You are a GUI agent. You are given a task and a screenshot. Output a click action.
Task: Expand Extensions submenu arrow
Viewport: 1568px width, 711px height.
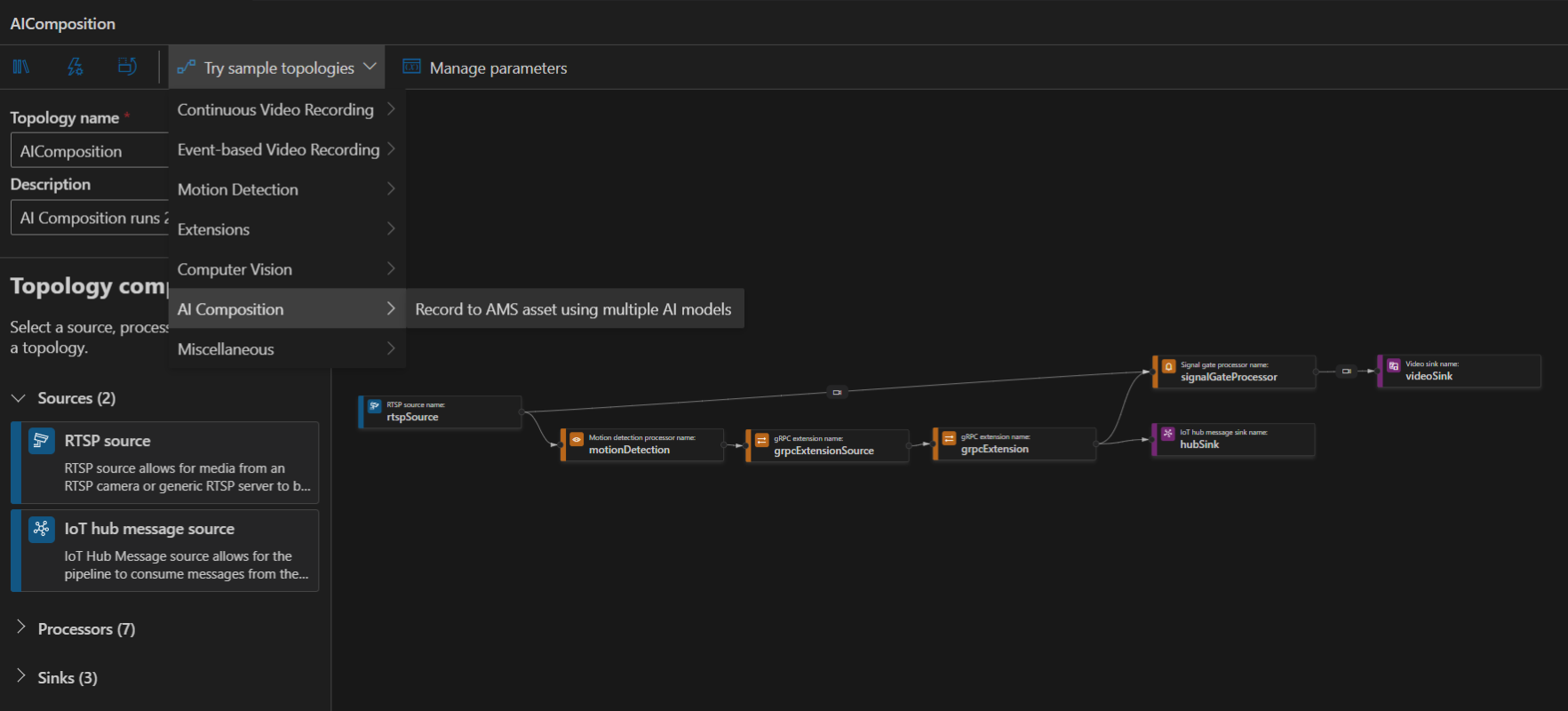[391, 229]
